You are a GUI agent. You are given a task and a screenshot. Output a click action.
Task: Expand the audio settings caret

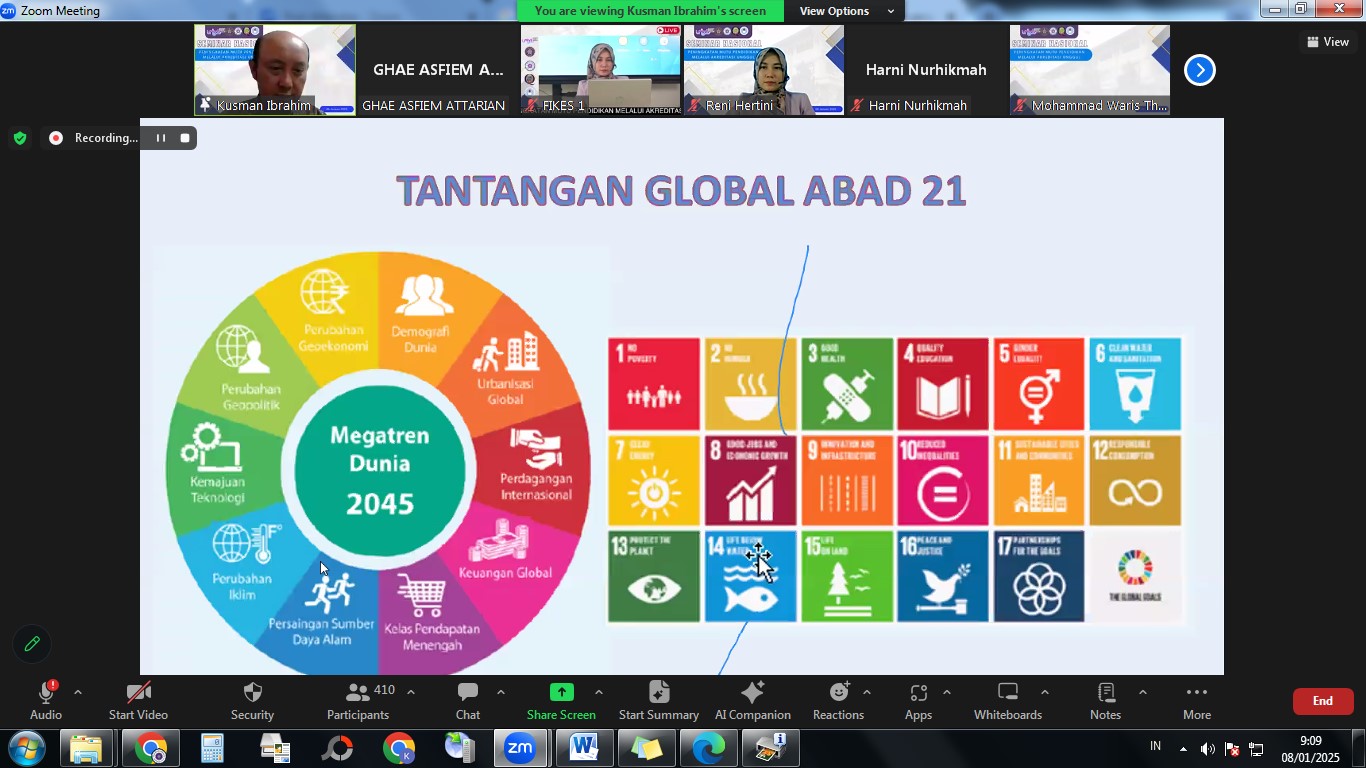78,692
